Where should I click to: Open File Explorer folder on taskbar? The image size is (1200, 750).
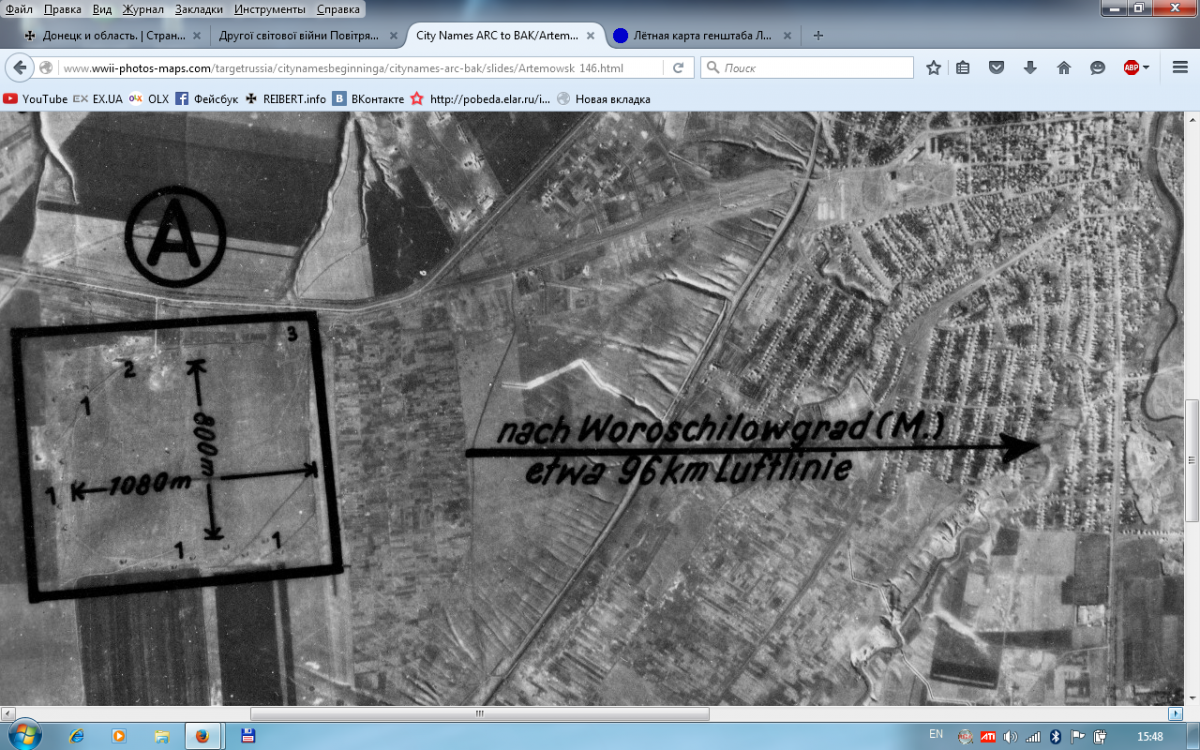click(x=161, y=736)
